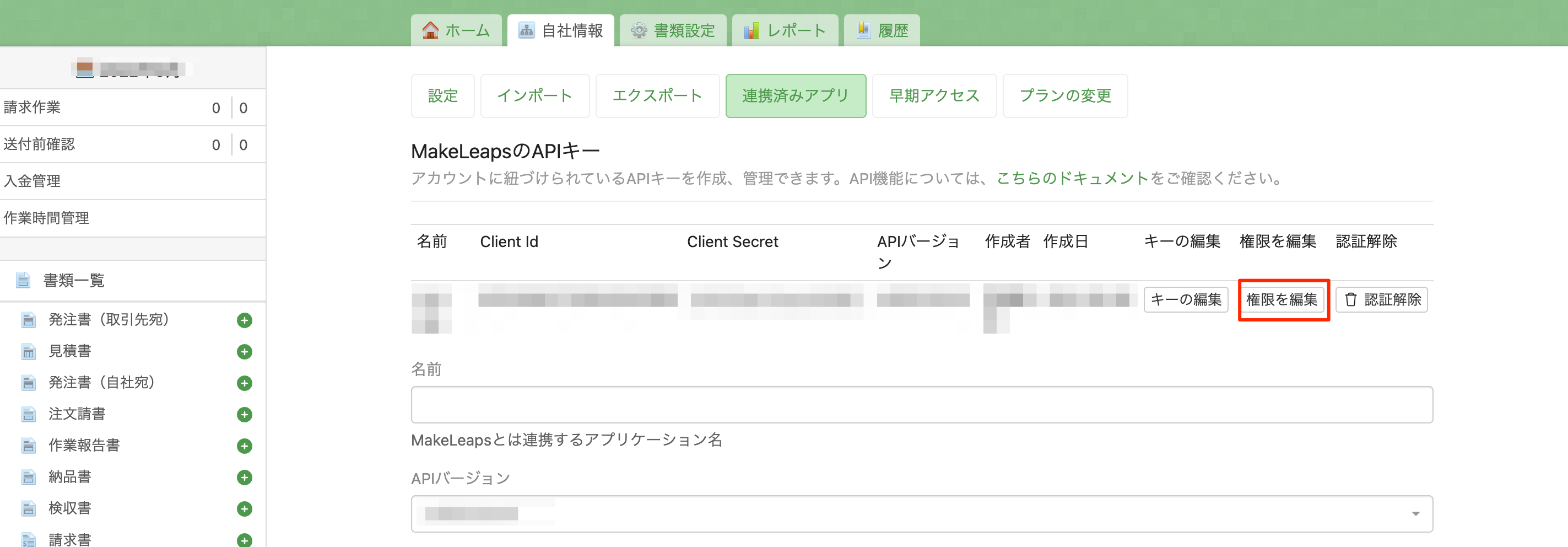Click the green plus icon beside 見積書
Screen dimensions: 1568x547
[244, 351]
